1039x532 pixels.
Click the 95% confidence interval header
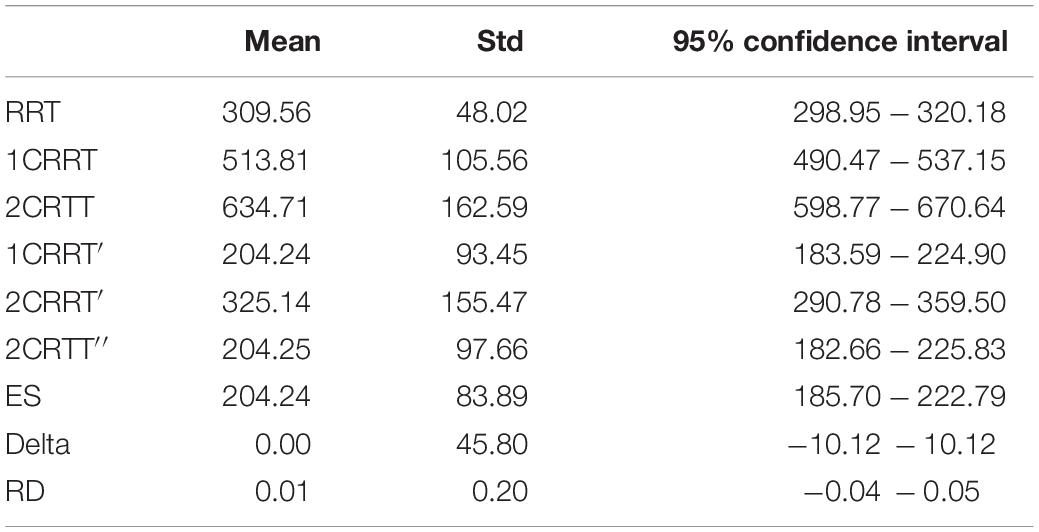[840, 42]
